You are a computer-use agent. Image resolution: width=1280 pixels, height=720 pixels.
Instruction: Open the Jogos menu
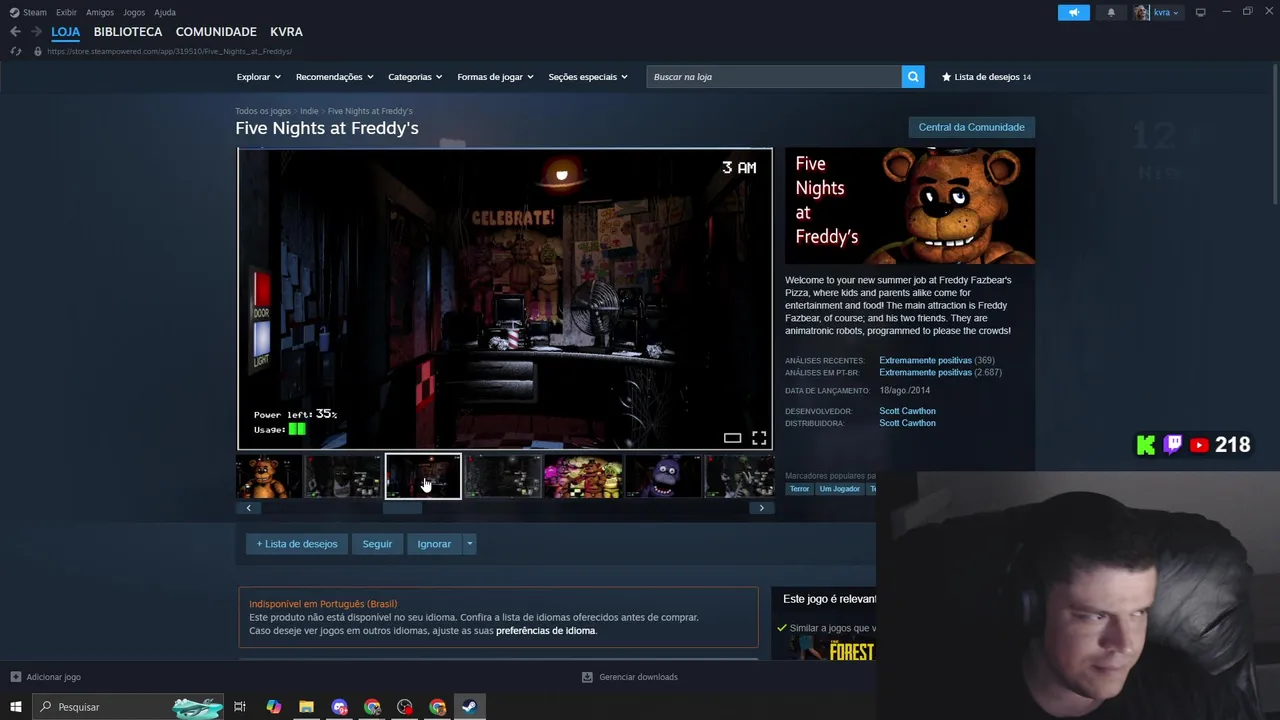click(x=134, y=12)
